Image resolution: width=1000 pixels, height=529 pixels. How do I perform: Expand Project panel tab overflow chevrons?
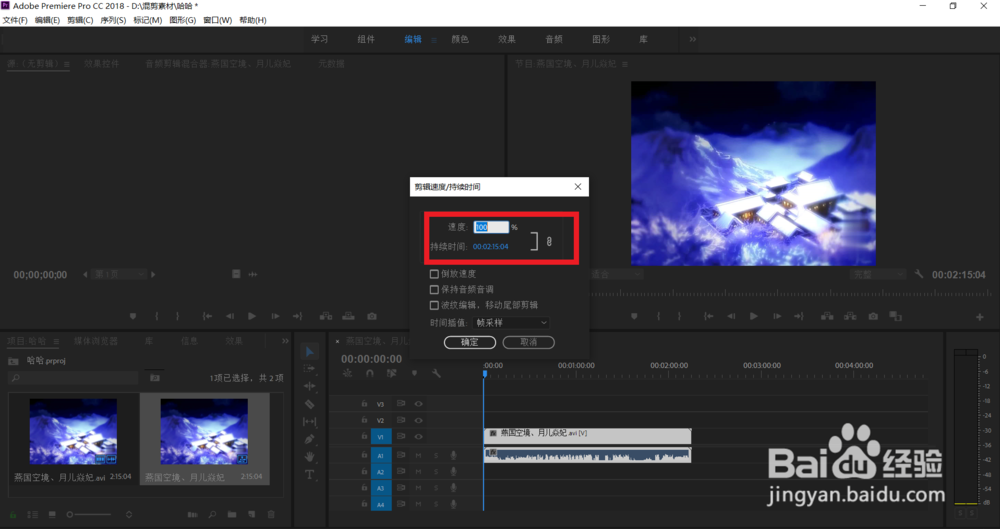click(x=285, y=341)
